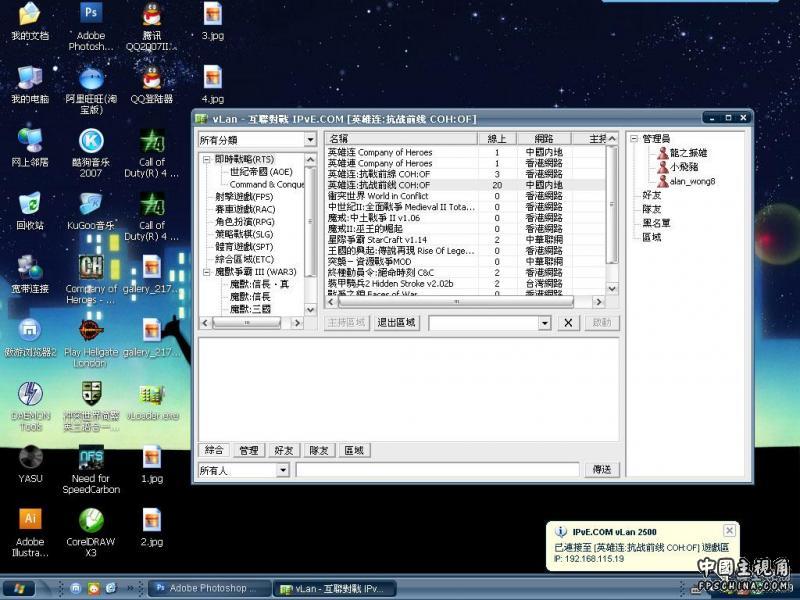Viewport: 800px width, 600px height.
Task: Open 网上邻居 desktop icon
Action: click(x=30, y=148)
